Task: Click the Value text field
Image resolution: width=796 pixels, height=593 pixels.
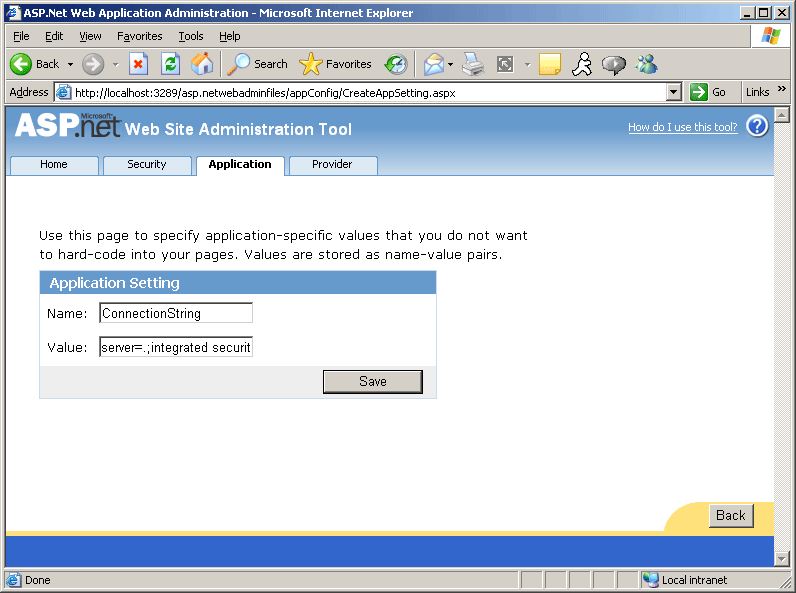Action: (176, 347)
